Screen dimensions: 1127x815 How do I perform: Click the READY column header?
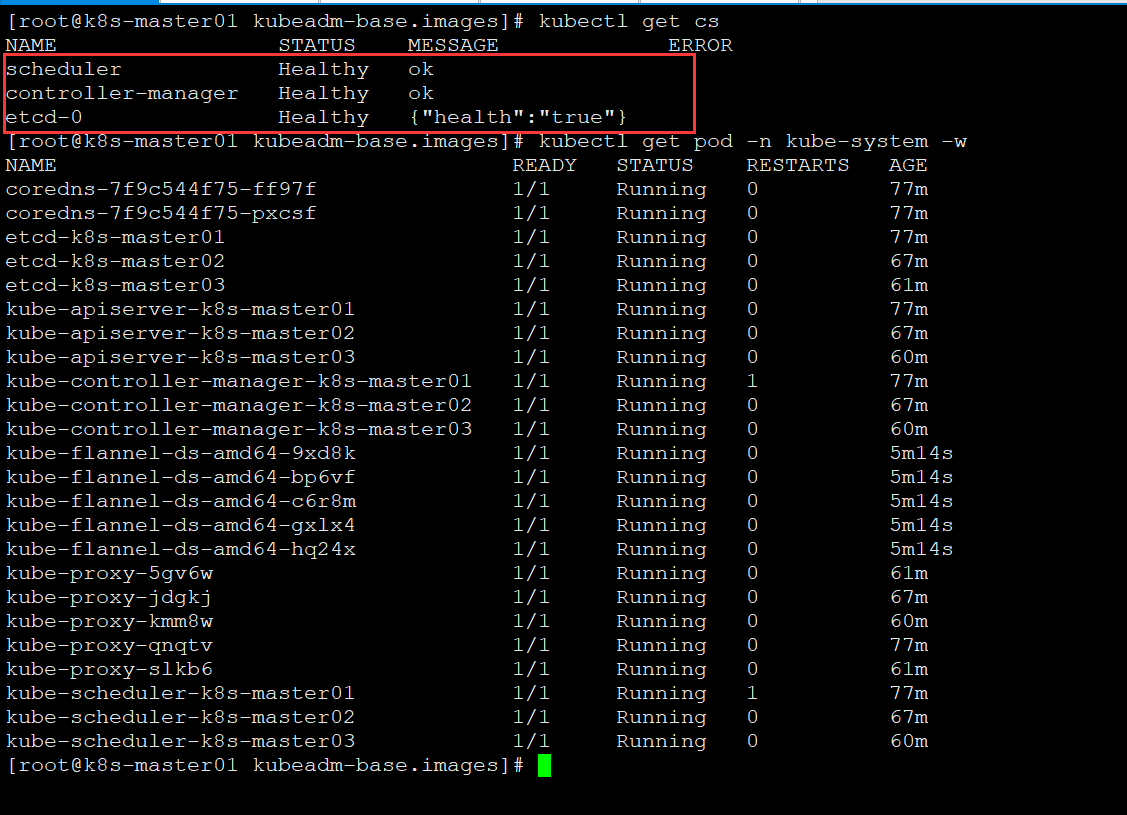544,165
